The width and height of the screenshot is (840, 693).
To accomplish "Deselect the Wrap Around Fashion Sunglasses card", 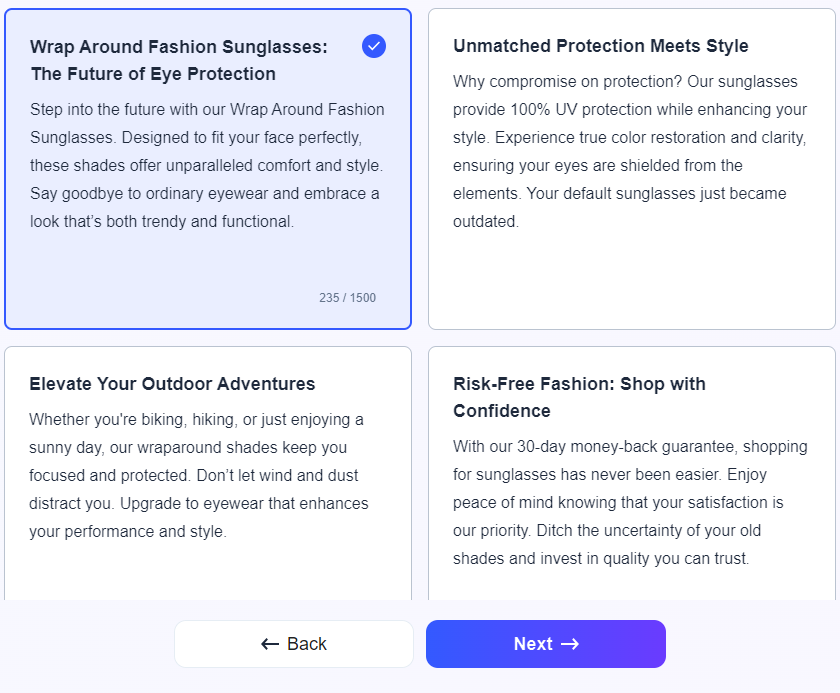I will 208,169.
